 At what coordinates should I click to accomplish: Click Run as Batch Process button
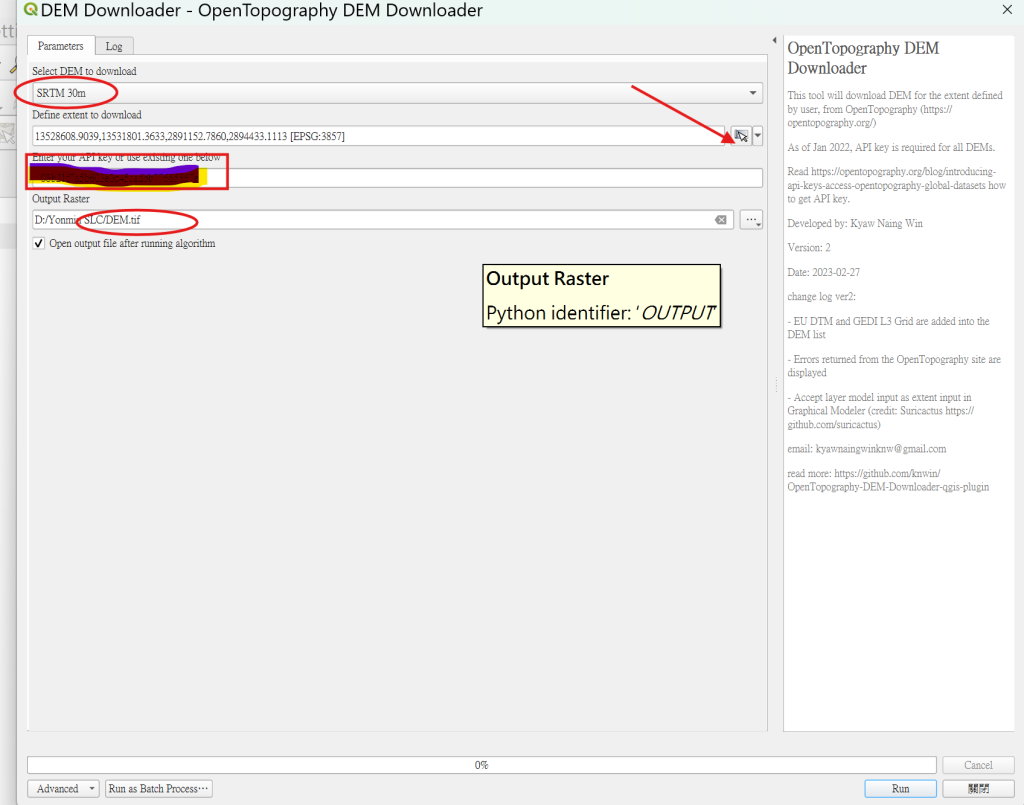[158, 789]
